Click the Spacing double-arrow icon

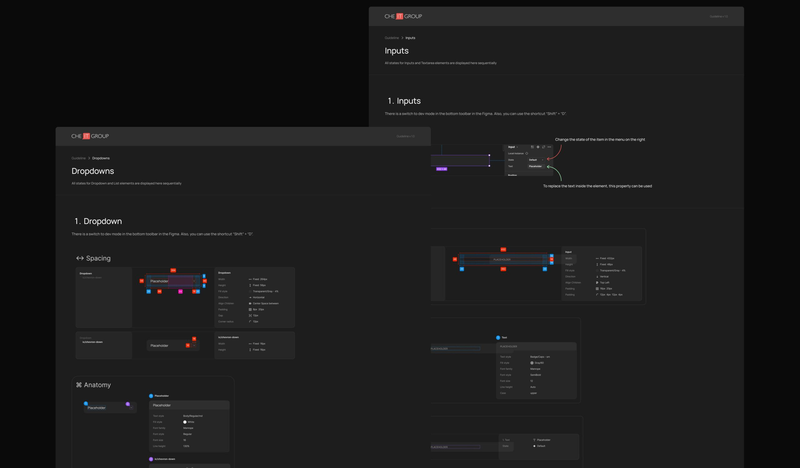pos(80,258)
